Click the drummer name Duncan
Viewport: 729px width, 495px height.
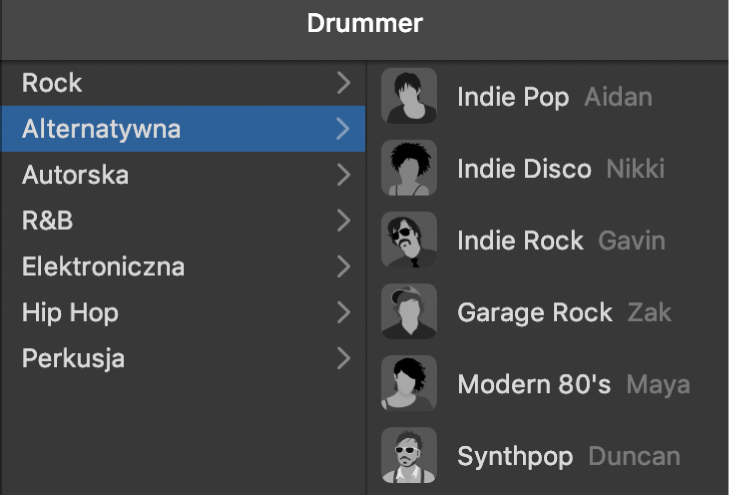pyautogui.click(x=635, y=456)
